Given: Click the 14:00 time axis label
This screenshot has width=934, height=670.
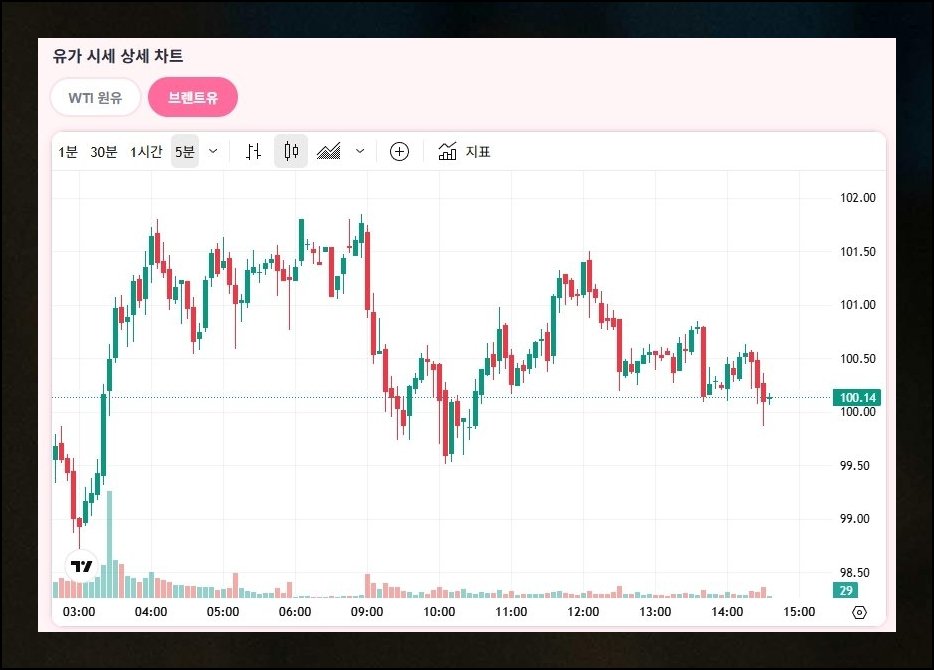Looking at the screenshot, I should pyautogui.click(x=727, y=612).
